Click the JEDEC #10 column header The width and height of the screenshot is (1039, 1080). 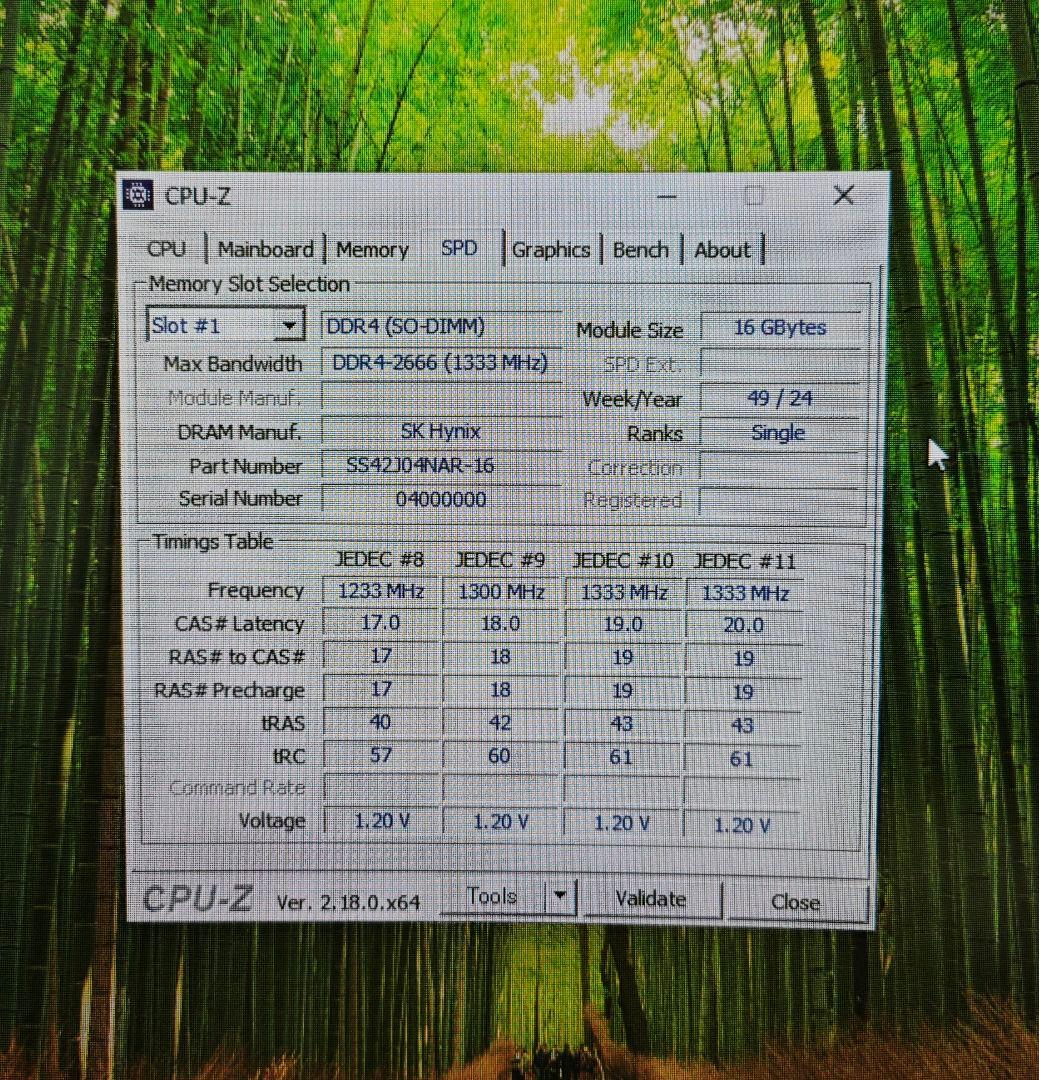(623, 561)
